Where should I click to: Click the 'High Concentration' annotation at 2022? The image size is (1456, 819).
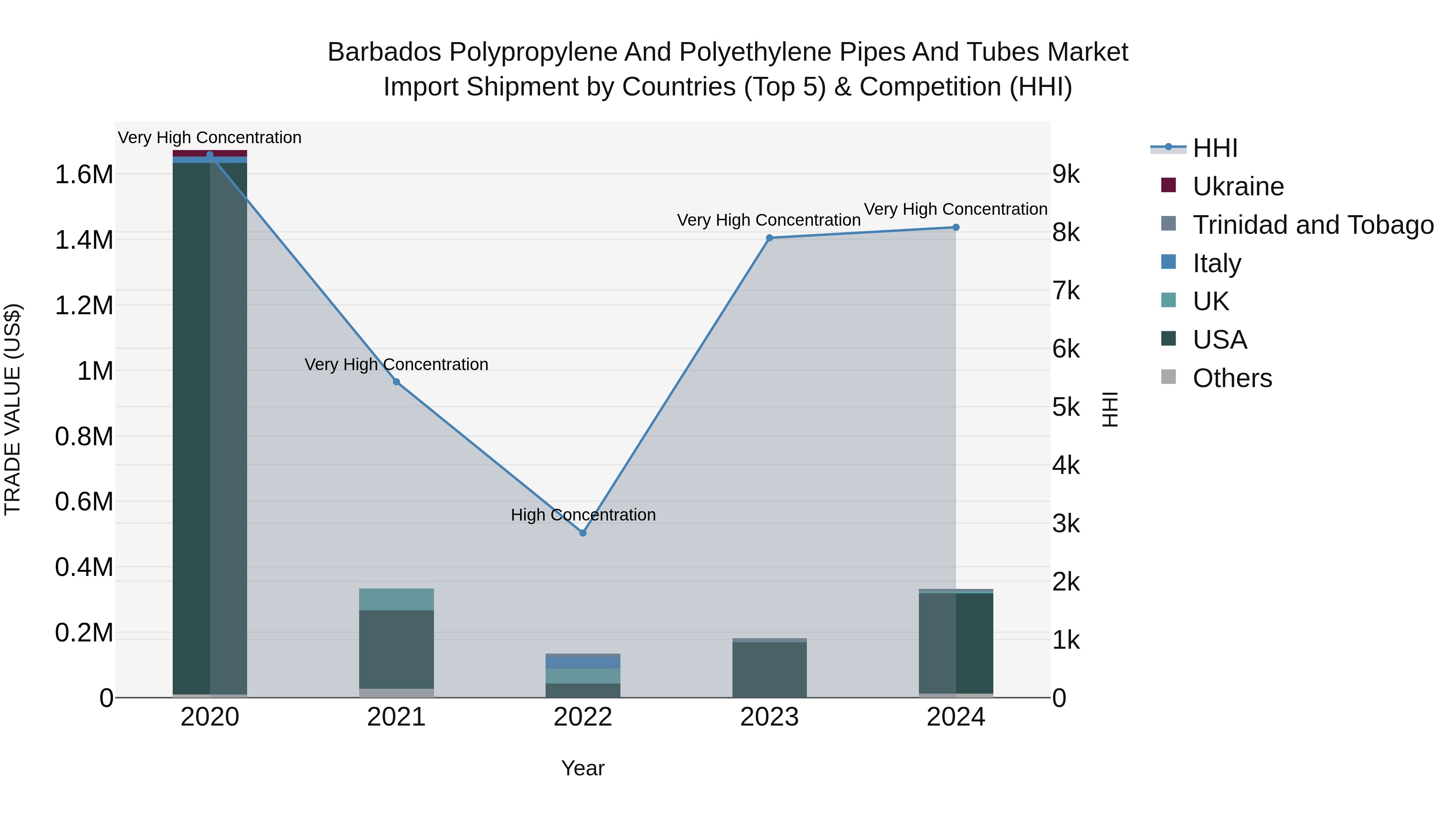[583, 515]
